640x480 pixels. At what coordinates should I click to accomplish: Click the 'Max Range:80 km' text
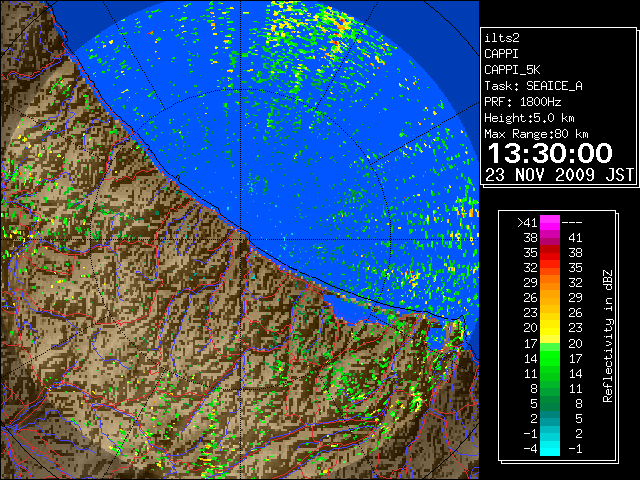tap(536, 134)
